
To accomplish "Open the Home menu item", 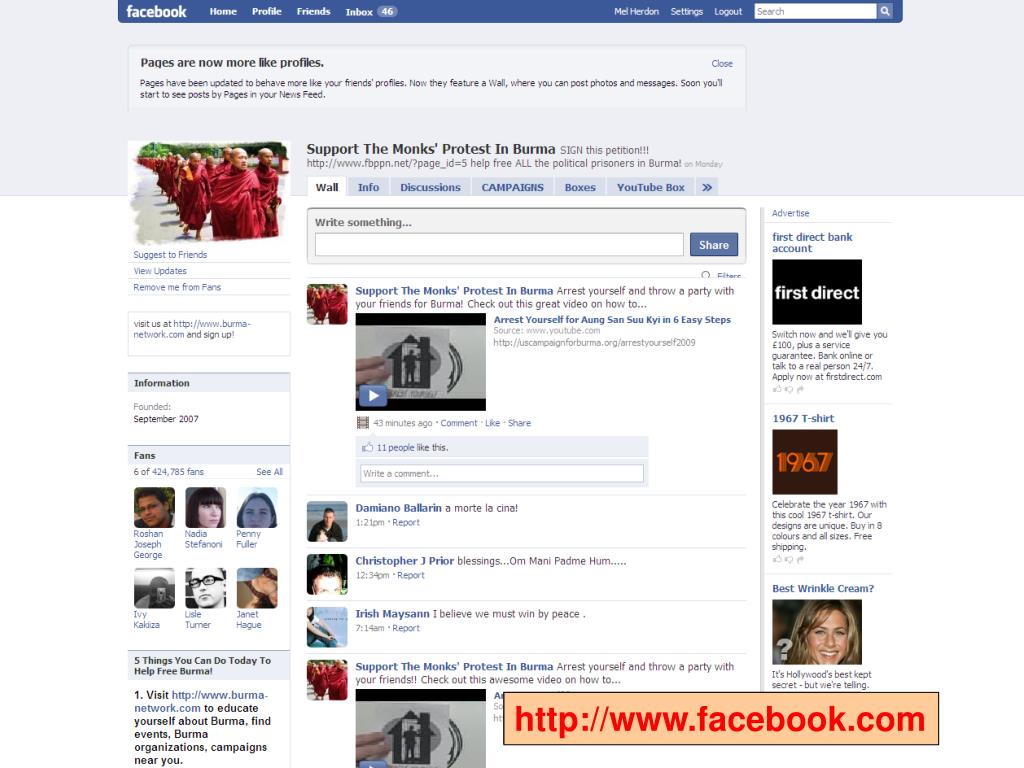I will point(223,11).
